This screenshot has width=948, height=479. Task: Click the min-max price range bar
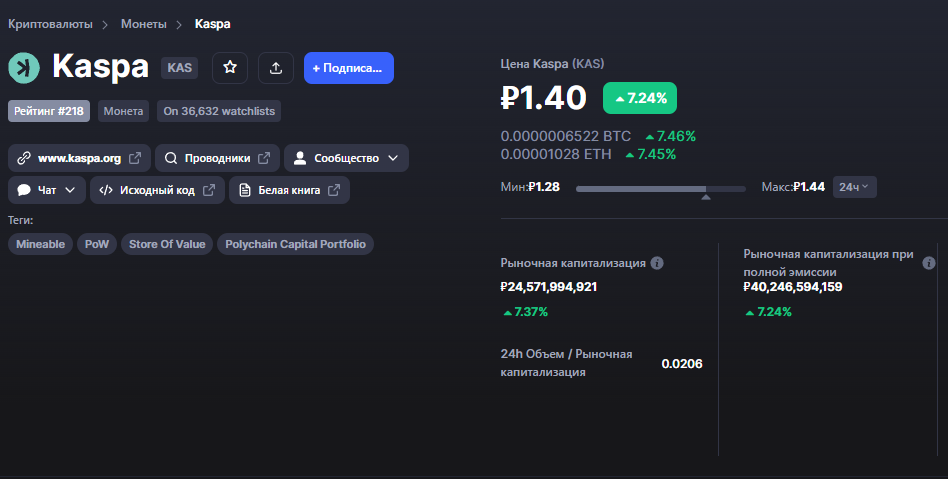point(661,189)
